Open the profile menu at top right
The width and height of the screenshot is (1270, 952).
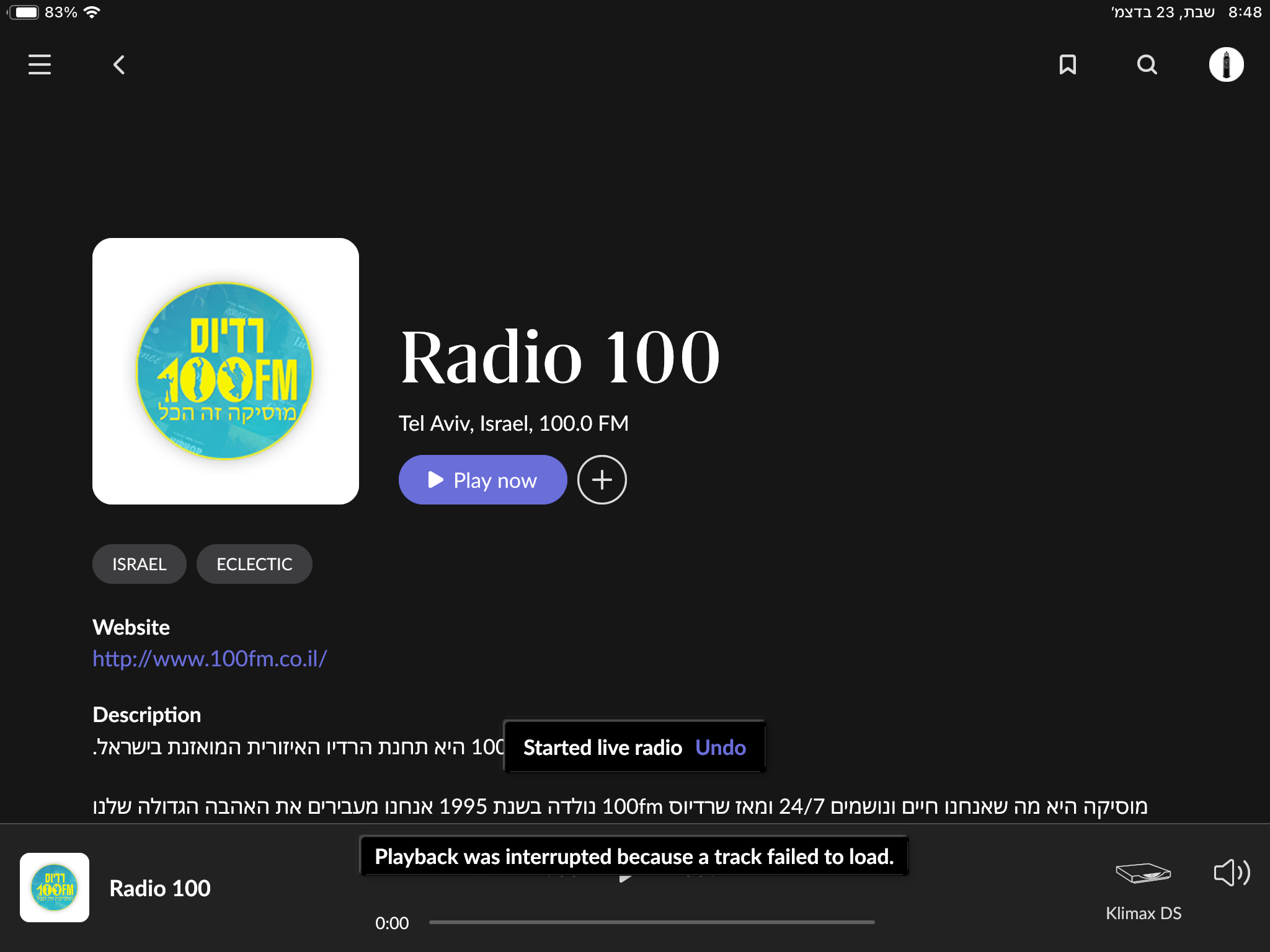1226,64
